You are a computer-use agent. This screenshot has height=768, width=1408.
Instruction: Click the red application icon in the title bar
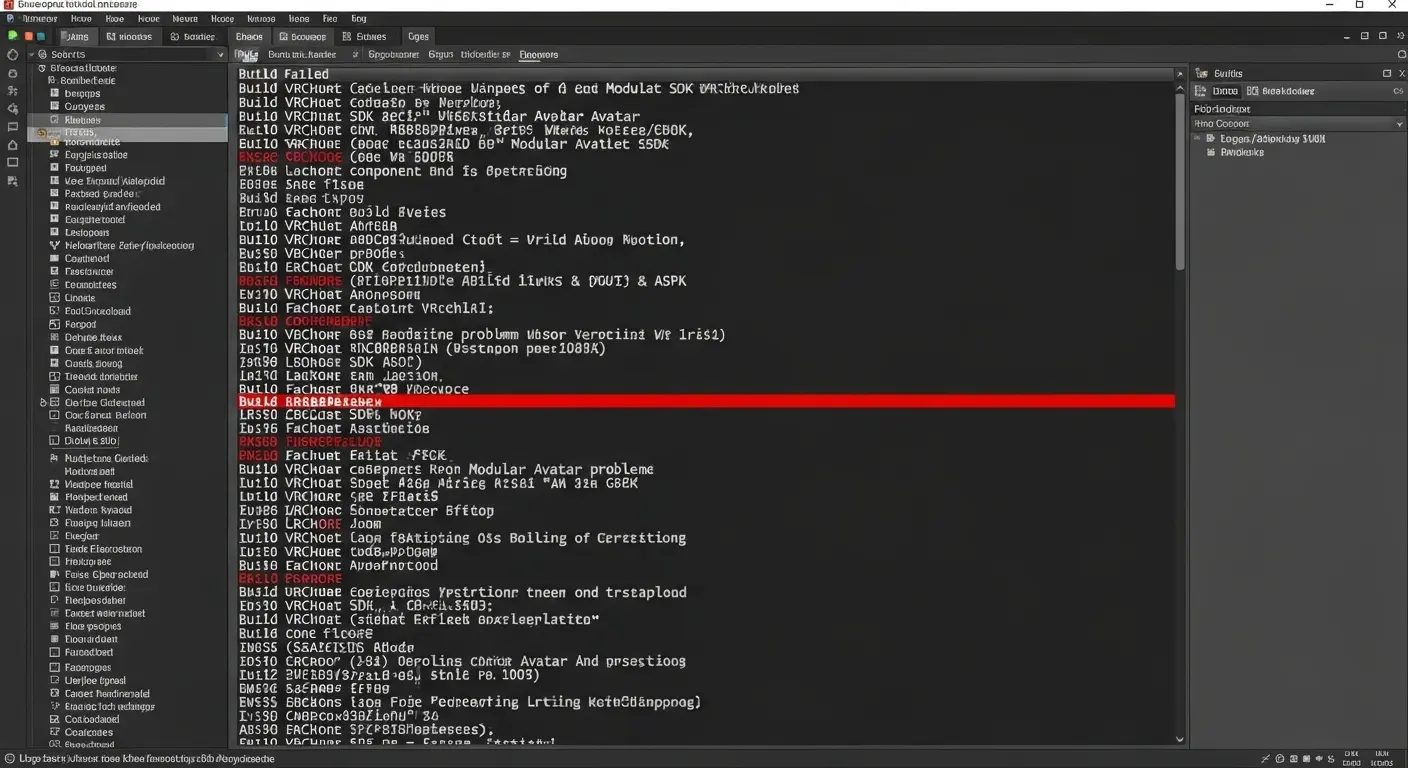[x=8, y=5]
